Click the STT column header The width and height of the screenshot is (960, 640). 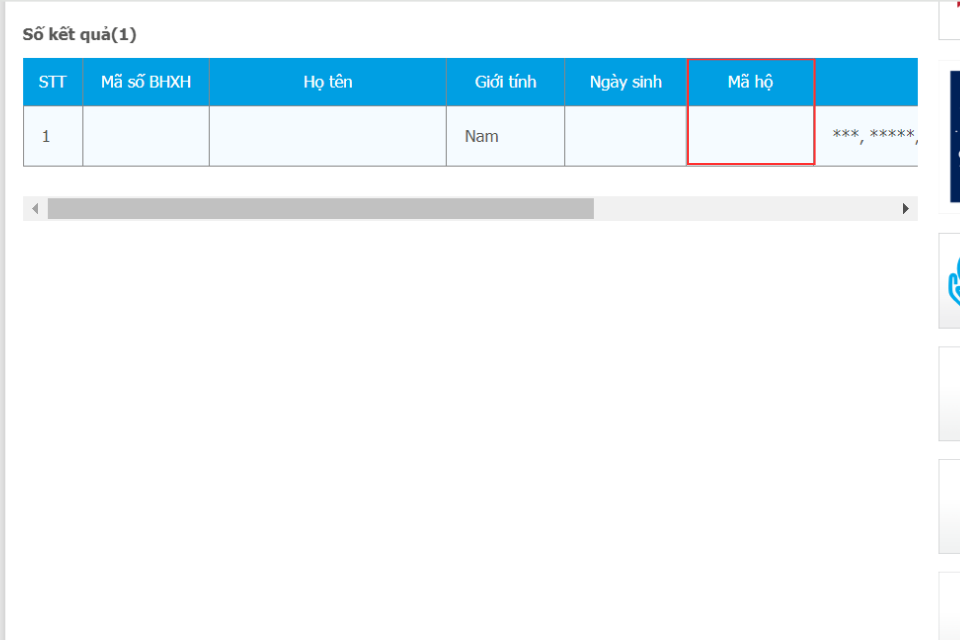(53, 82)
